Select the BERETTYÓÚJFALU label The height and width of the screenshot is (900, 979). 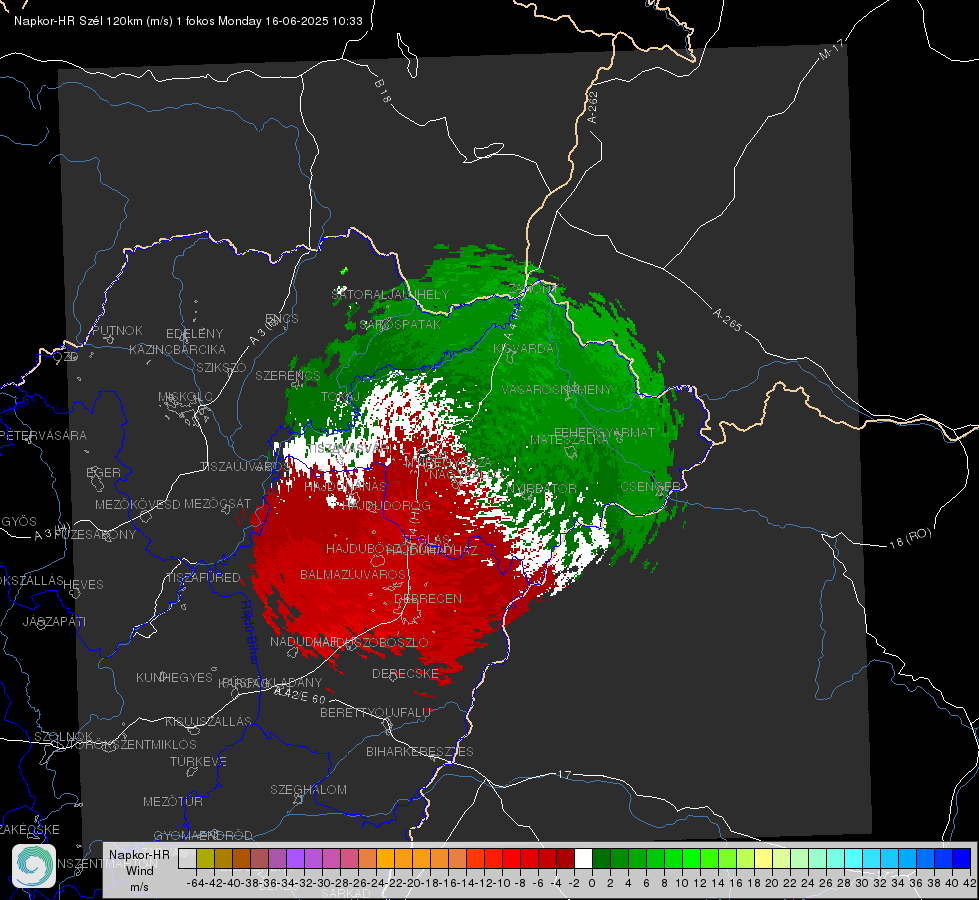375,712
